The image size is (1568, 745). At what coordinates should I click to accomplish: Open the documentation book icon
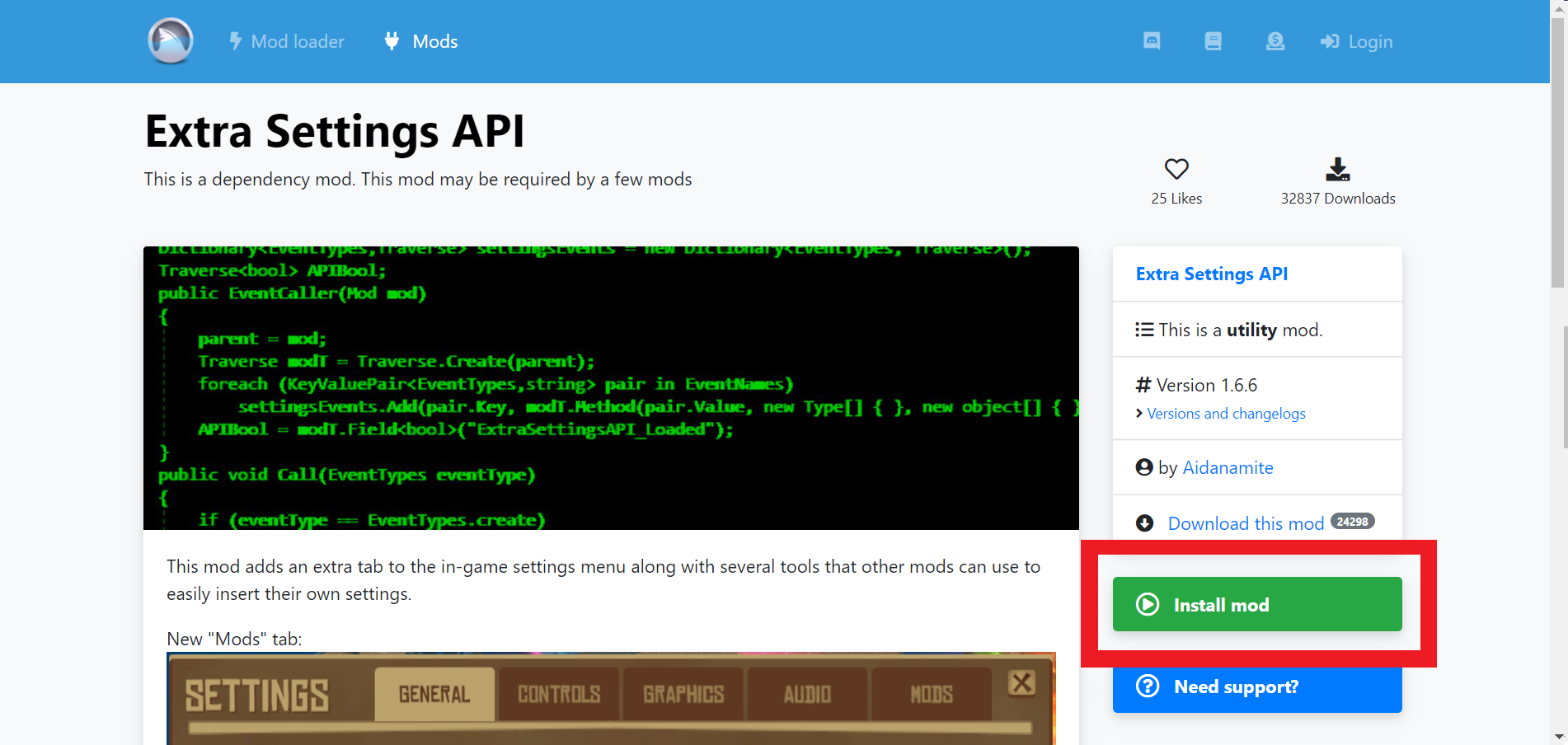click(x=1213, y=41)
